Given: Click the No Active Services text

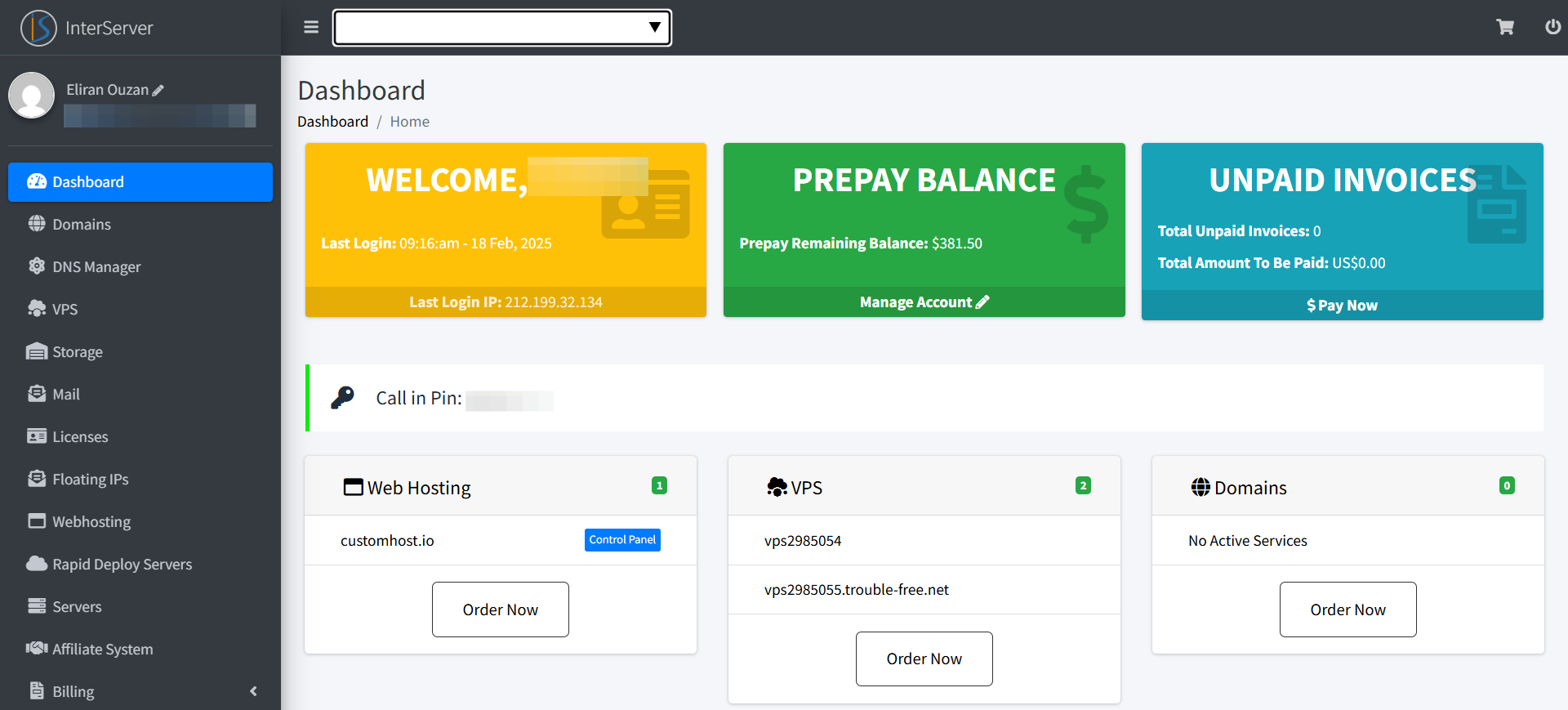Looking at the screenshot, I should (1248, 541).
